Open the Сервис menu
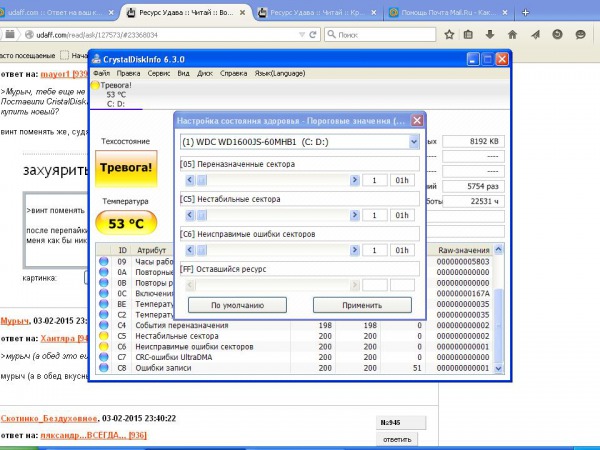Viewport: 600px width, 450px height. coord(158,73)
